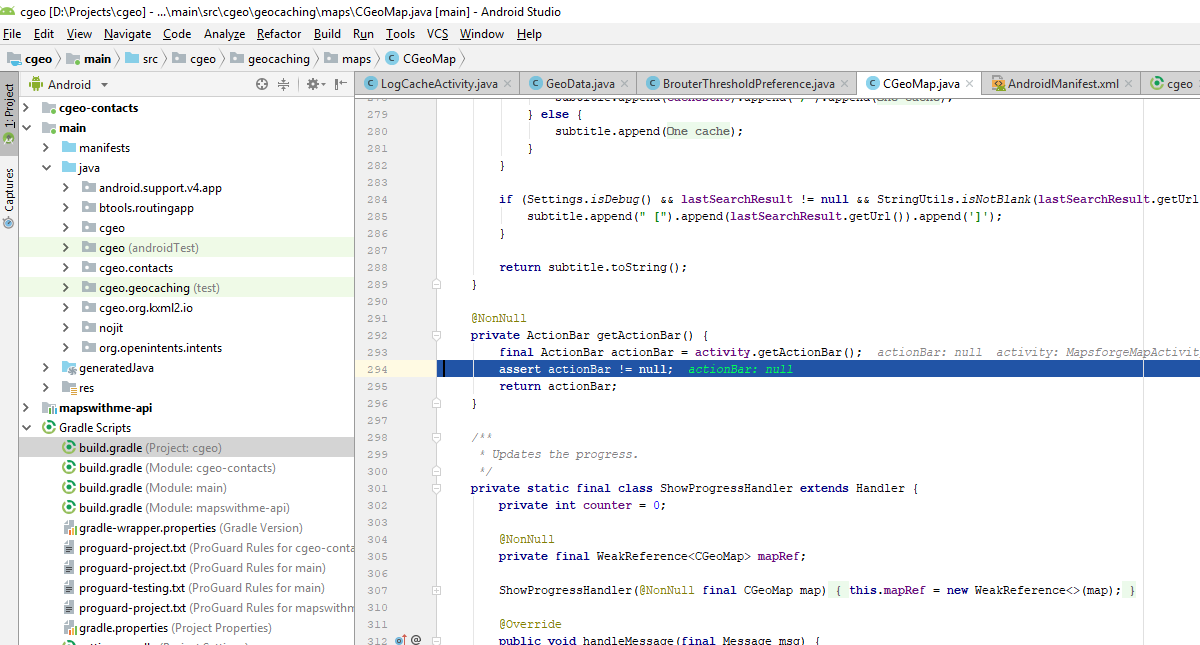The height and width of the screenshot is (645, 1200).
Task: Close the LogCacheActivity.java tab
Action: coord(506,83)
